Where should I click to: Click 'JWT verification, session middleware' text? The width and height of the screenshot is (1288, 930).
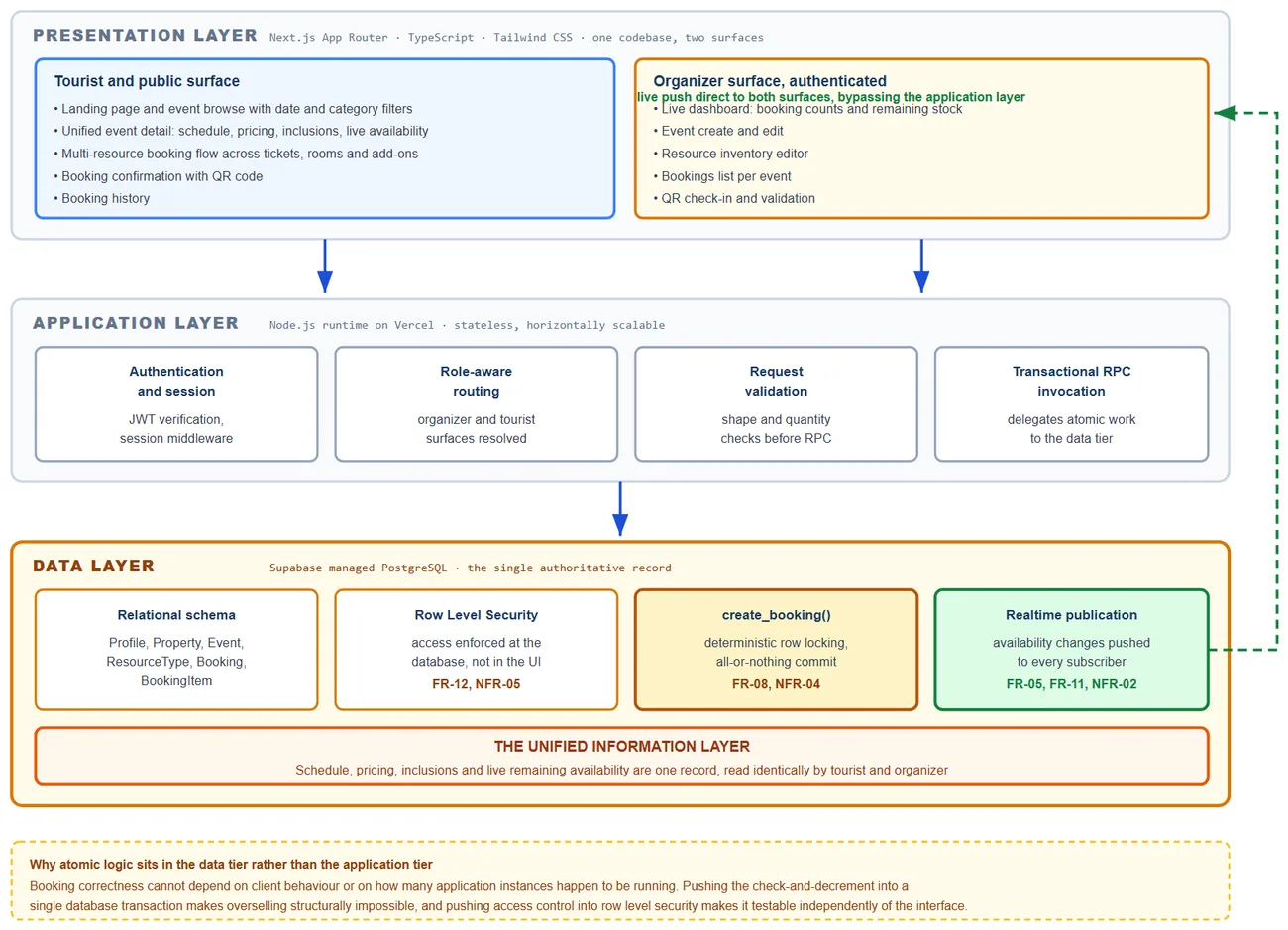pos(176,429)
